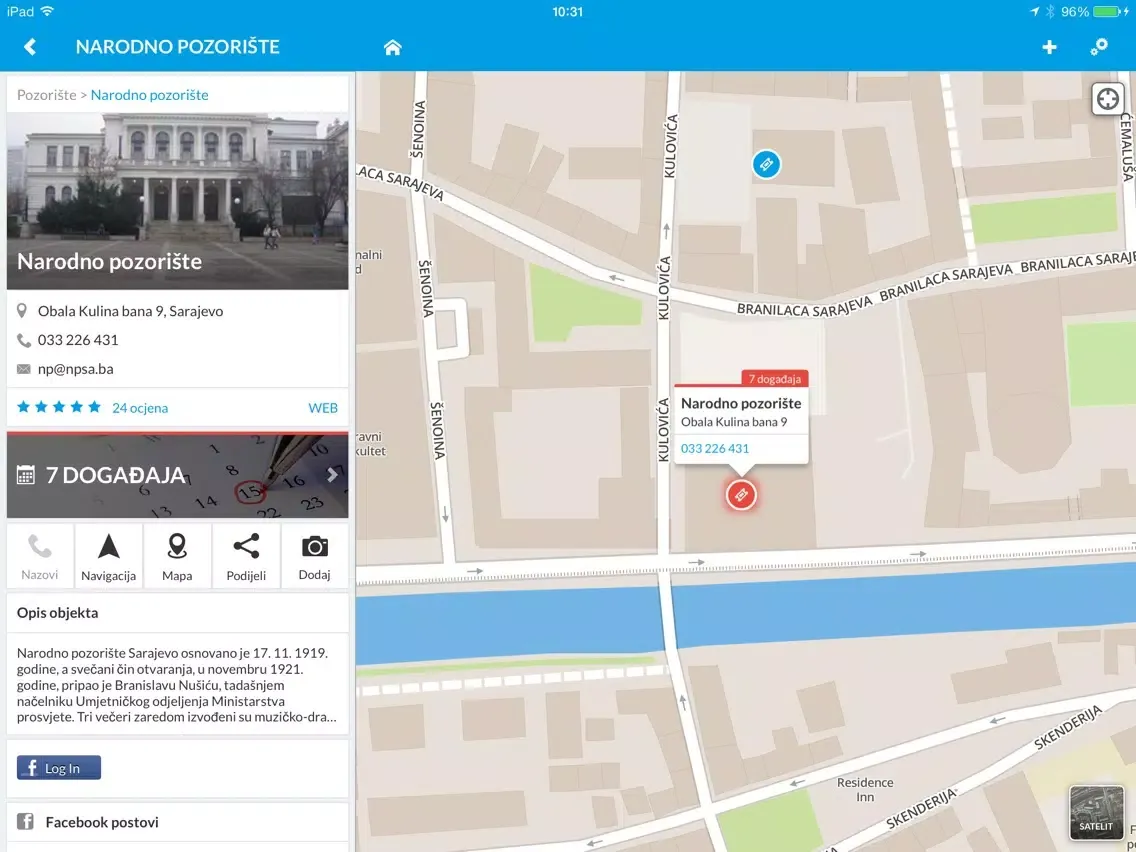The image size is (1136, 852).
Task: Expand the Opis objekta description text
Action: coord(177,685)
